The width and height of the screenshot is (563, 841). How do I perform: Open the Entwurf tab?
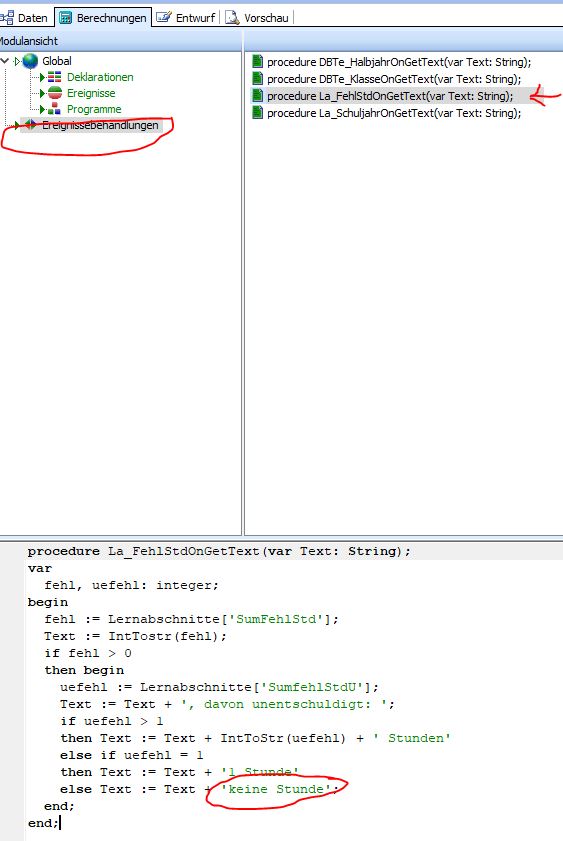[x=186, y=18]
